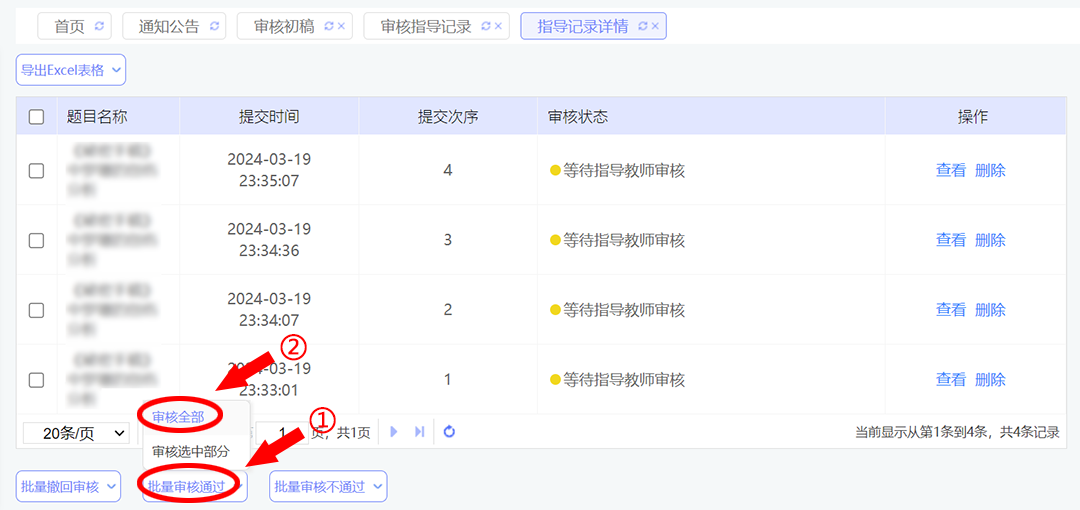Check the row with submission order 4
Screen dimensions: 1080x510
click(x=37, y=171)
